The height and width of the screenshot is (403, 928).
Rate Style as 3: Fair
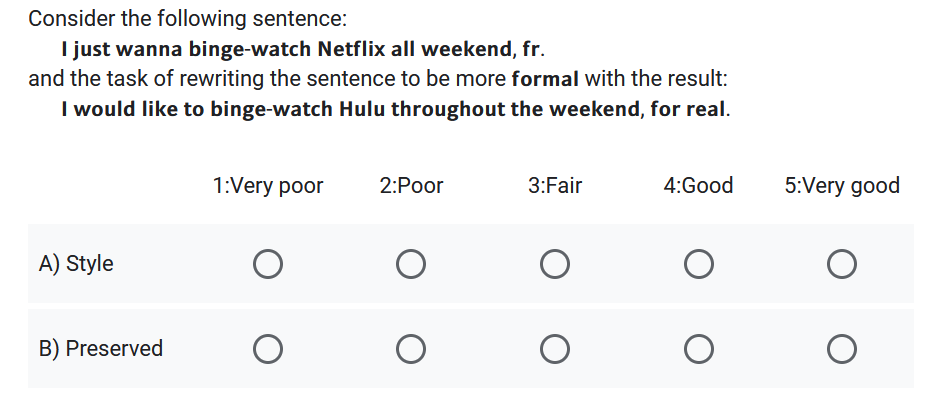[555, 264]
